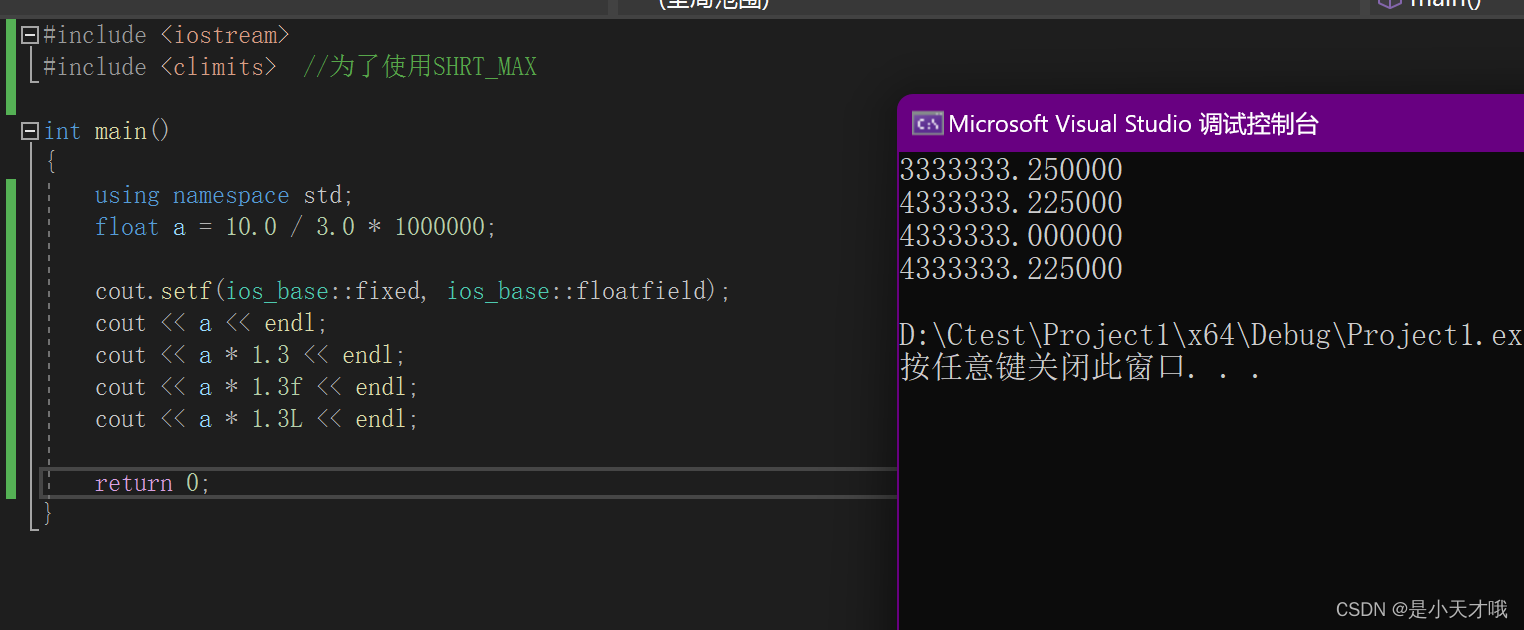
Task: Click the output line reading 3333333.250000
Action: click(1010, 169)
